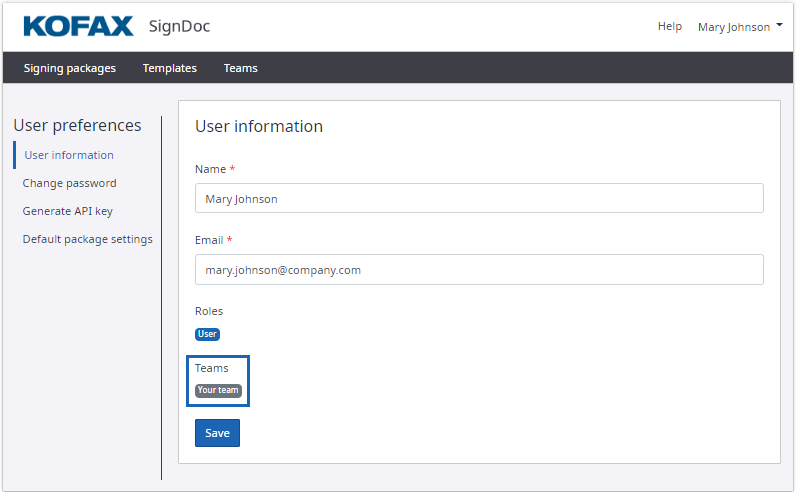Click the caret beside Mary Johnson

point(779,26)
